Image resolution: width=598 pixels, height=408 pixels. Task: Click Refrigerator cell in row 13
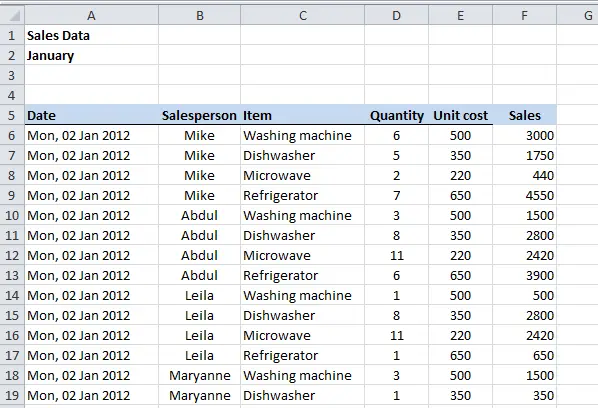pyautogui.click(x=302, y=275)
